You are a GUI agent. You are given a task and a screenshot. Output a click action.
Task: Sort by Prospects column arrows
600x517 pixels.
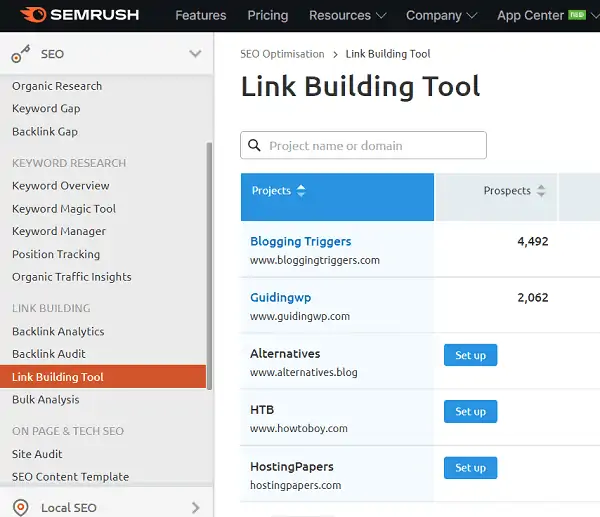tap(541, 191)
